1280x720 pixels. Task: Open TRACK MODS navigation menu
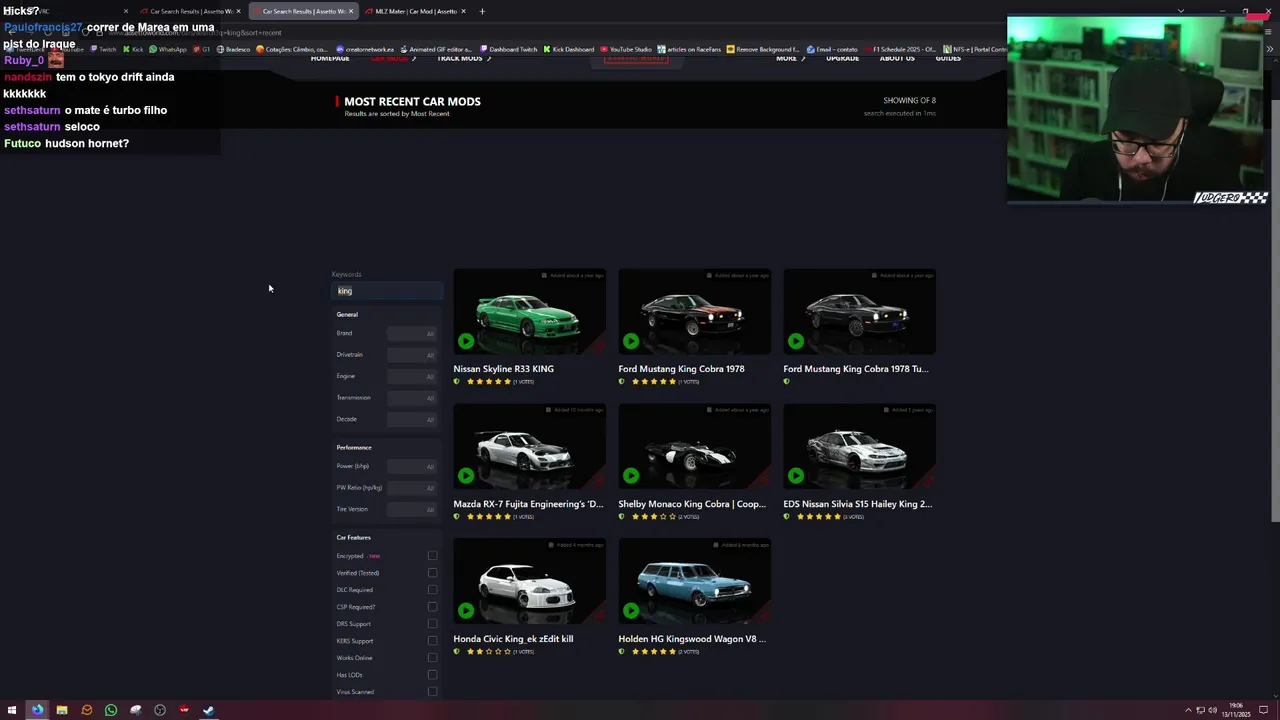tap(464, 58)
